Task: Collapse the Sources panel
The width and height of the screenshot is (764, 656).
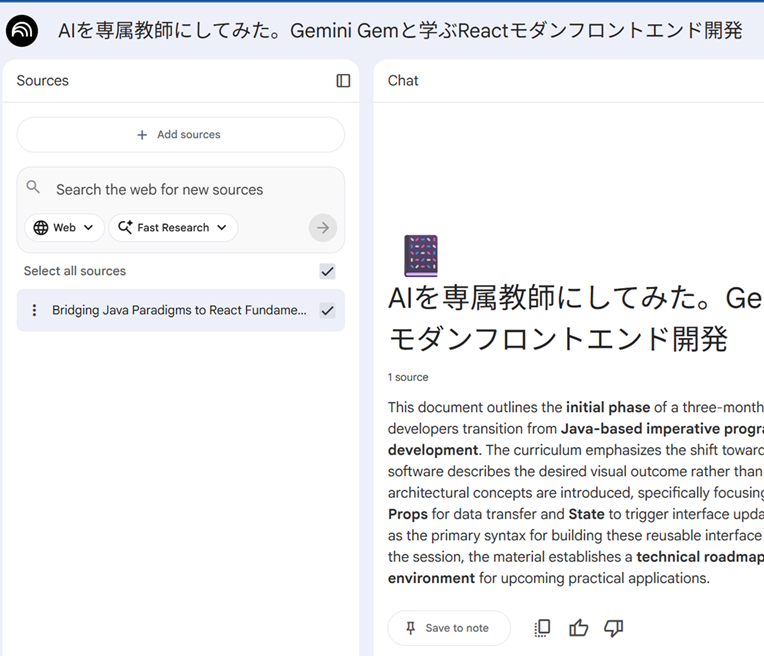Action: point(343,81)
